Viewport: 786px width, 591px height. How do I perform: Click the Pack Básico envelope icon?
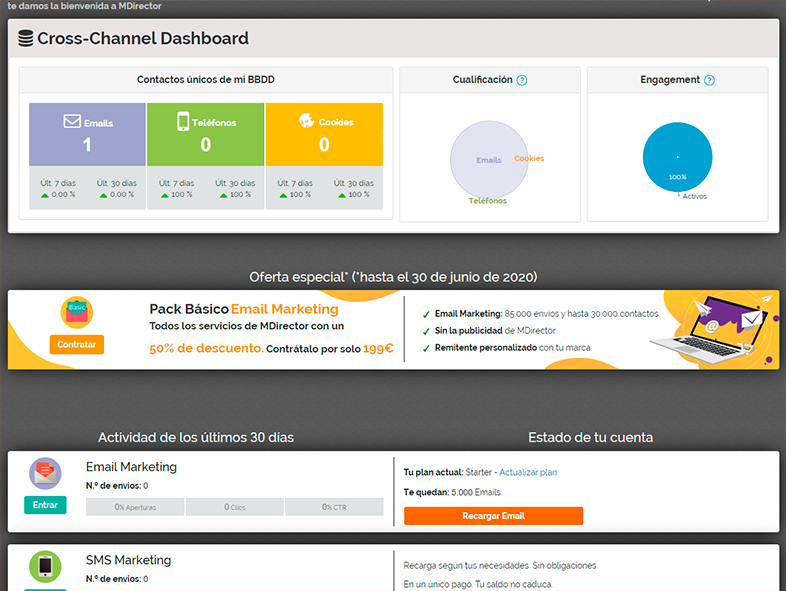77,312
